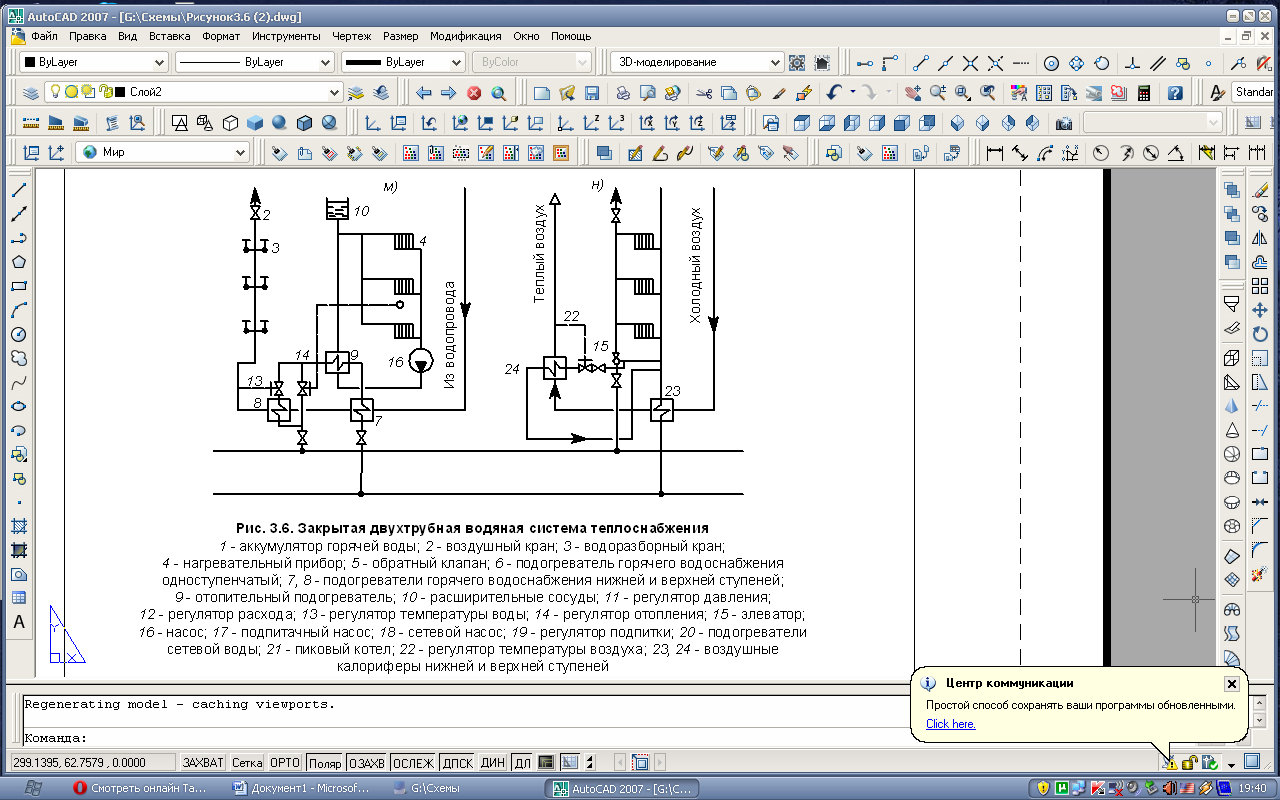Image resolution: width=1280 pixels, height=800 pixels.
Task: Click the camera icon in view toolbar
Action: pos(1064,124)
